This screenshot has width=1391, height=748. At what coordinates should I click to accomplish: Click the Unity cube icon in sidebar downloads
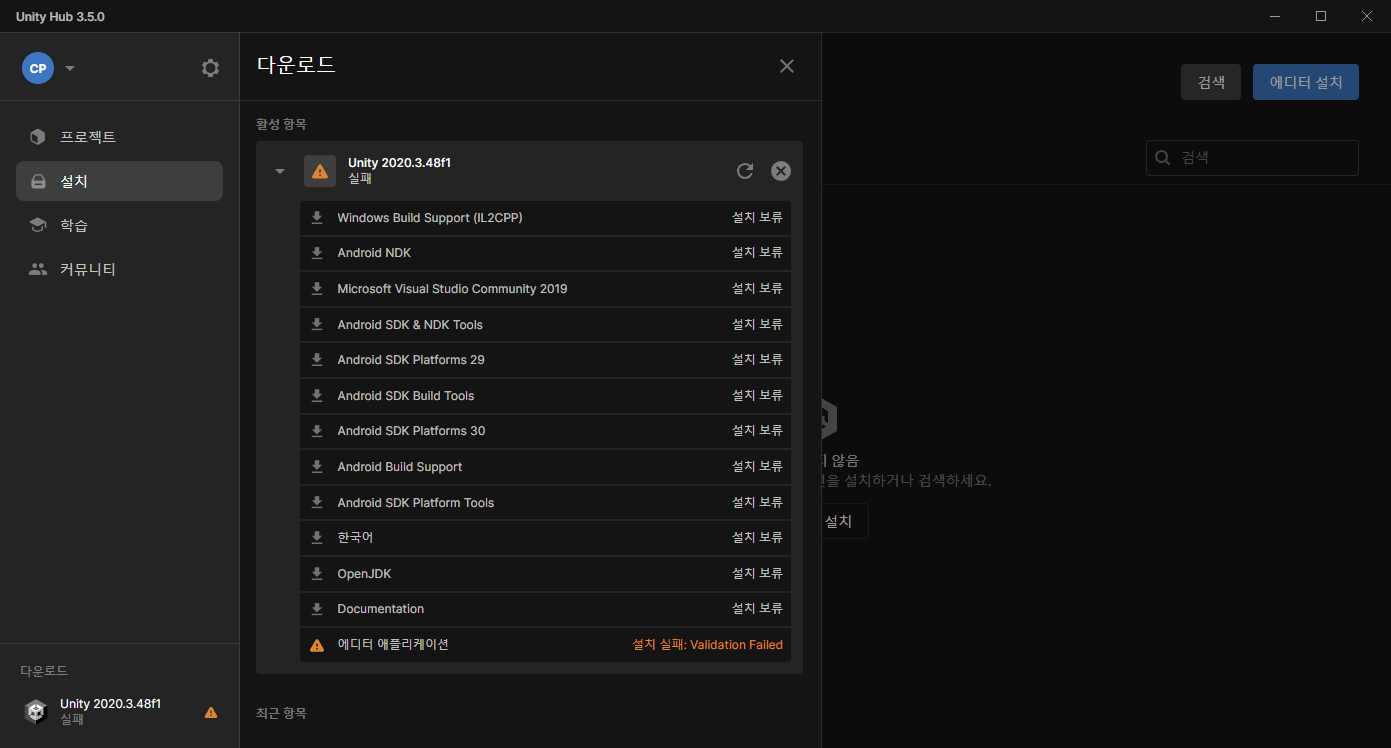click(x=36, y=711)
